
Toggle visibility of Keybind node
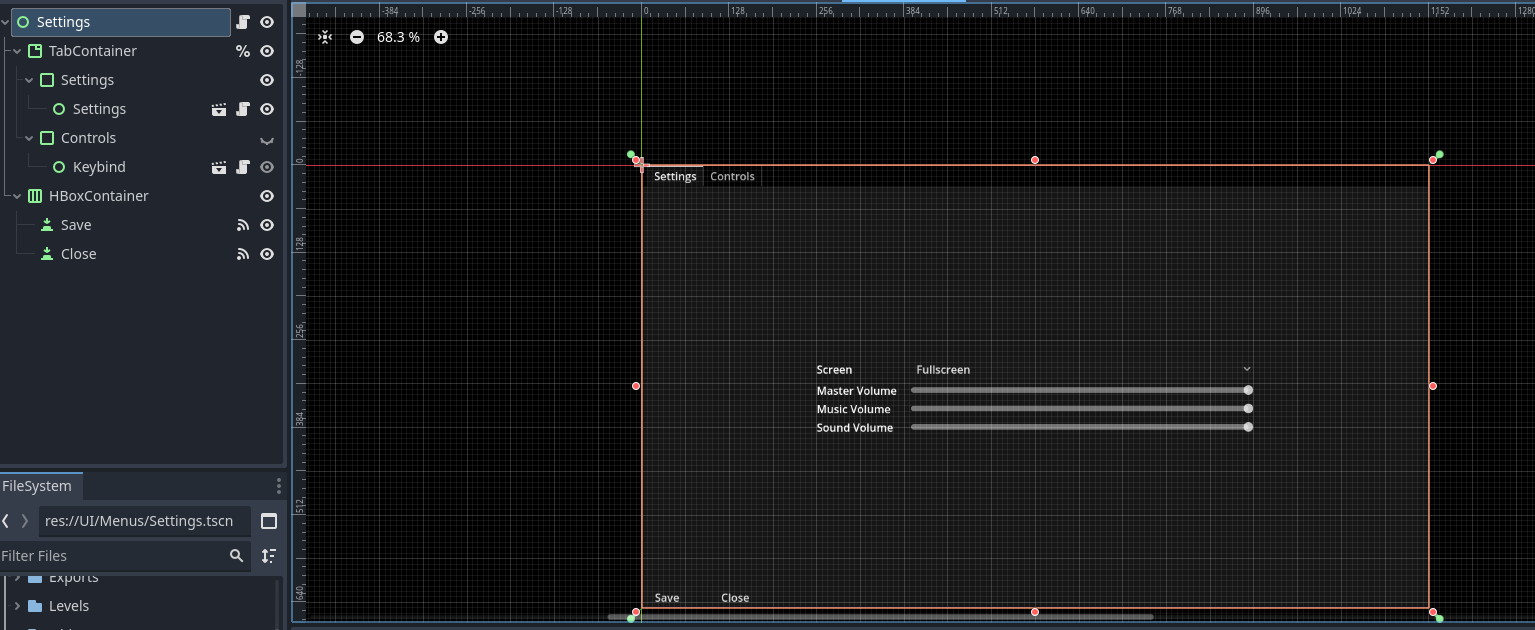point(267,167)
